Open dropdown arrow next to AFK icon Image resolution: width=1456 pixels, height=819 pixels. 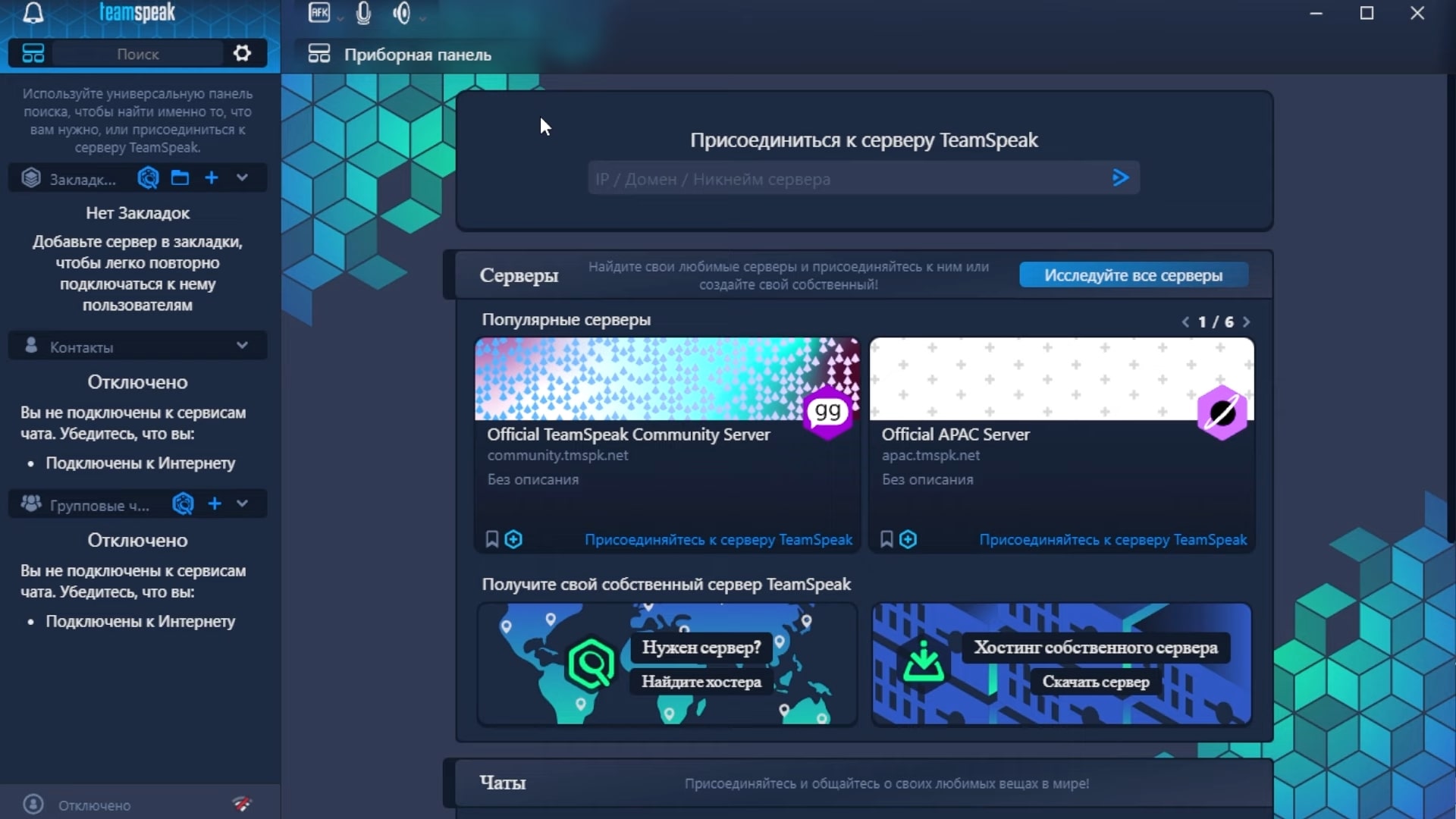click(x=340, y=17)
